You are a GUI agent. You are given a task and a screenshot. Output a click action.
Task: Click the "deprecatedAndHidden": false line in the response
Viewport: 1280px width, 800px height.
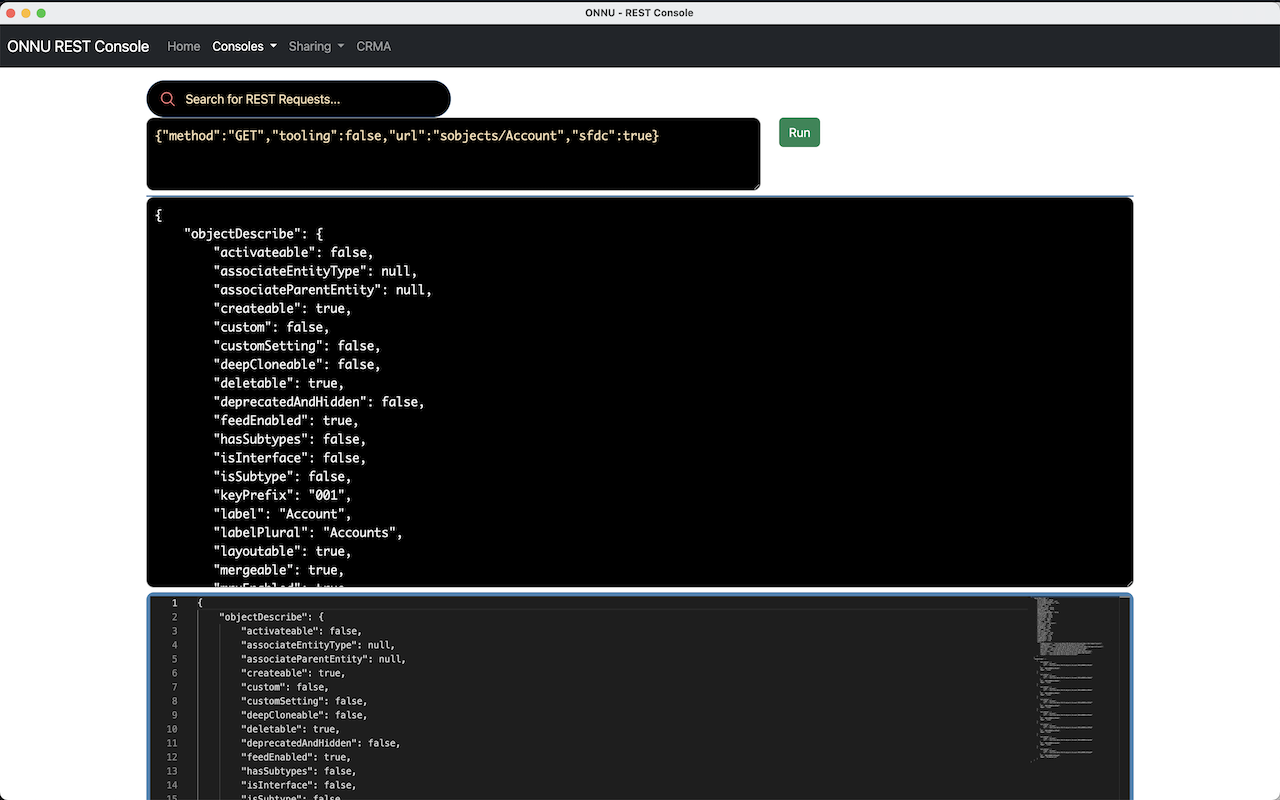[318, 402]
